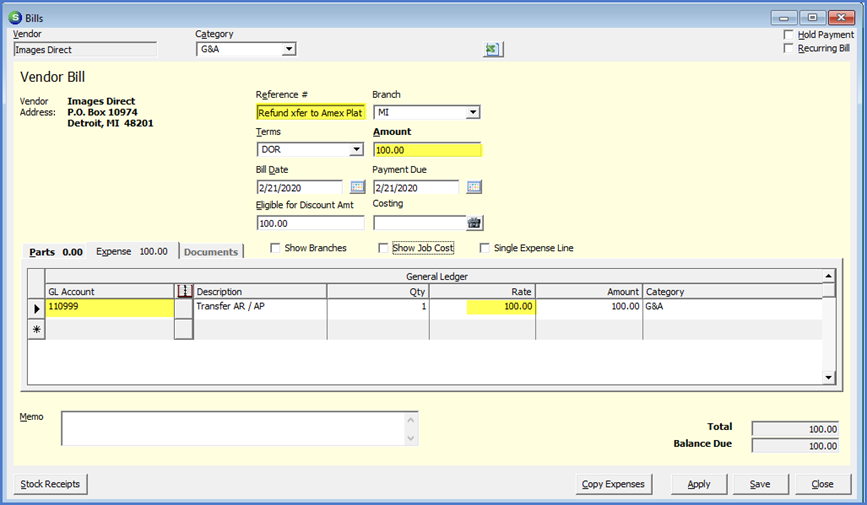Check the Recurring Bill option

coord(789,48)
